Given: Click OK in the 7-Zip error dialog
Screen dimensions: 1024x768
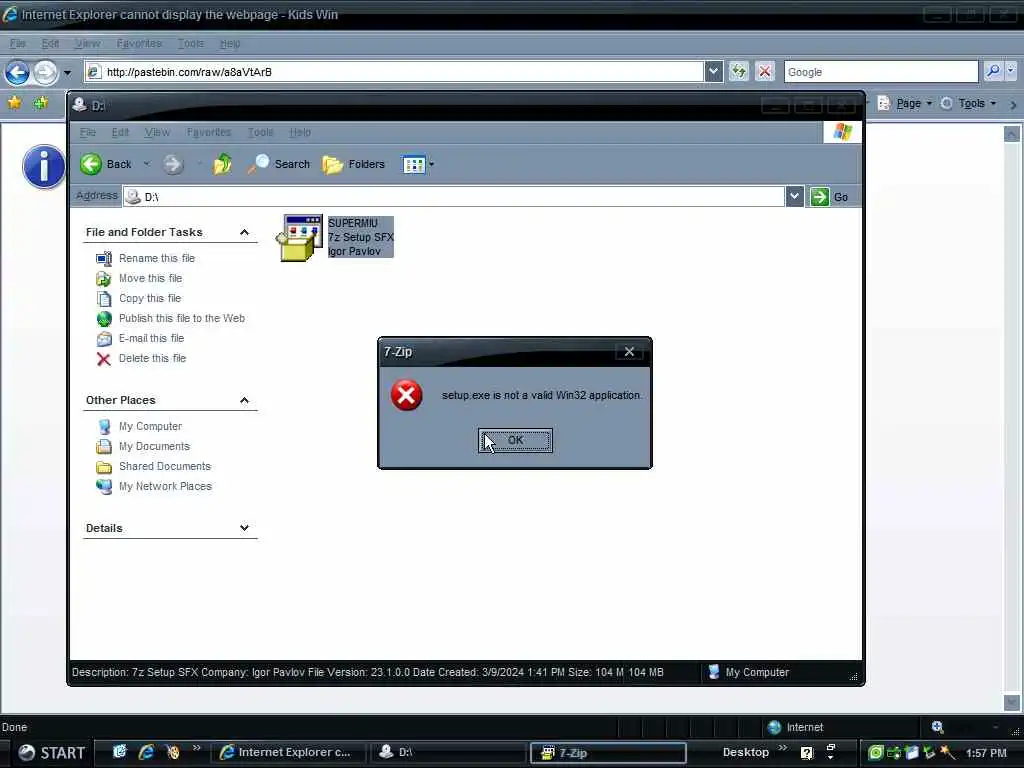Looking at the screenshot, I should [515, 440].
